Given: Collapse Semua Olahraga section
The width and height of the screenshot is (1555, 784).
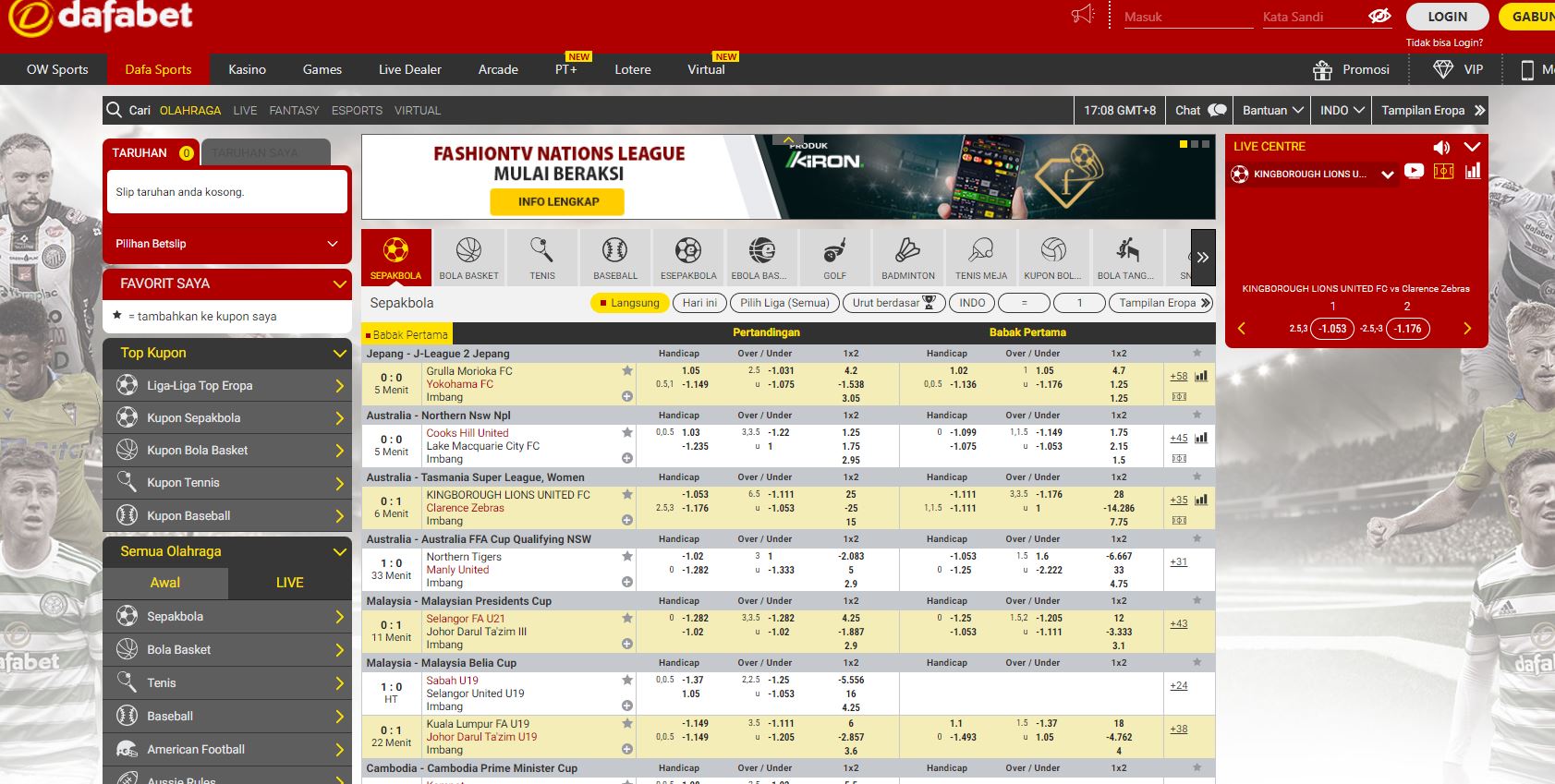Looking at the screenshot, I should (339, 551).
